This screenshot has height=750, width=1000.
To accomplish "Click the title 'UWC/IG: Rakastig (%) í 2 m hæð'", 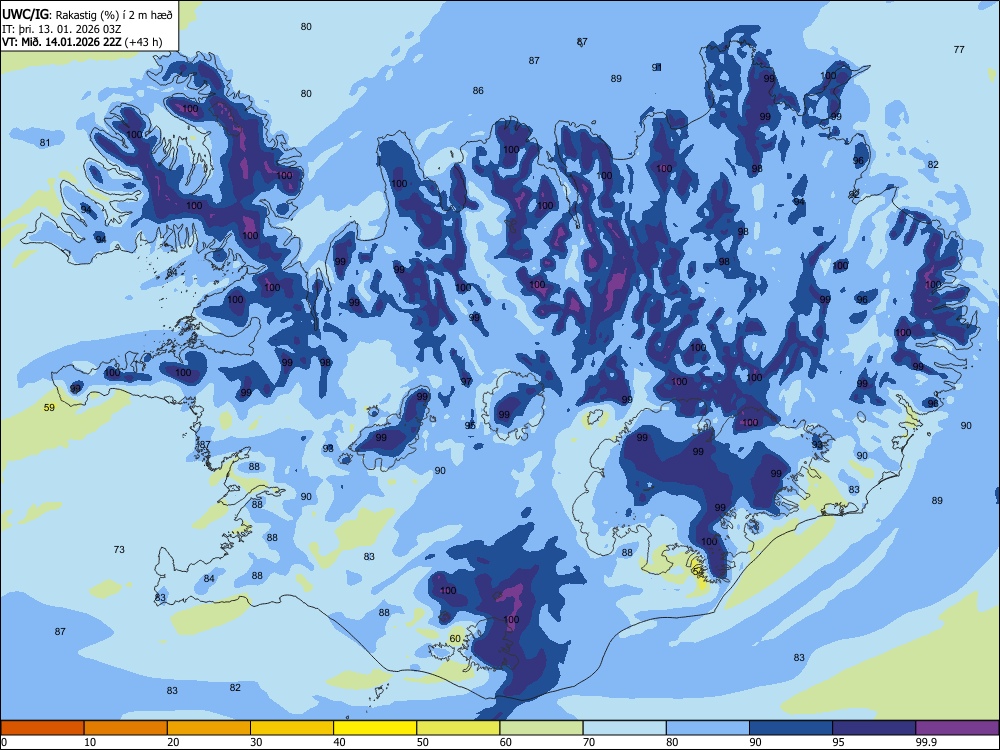I will click(x=87, y=15).
